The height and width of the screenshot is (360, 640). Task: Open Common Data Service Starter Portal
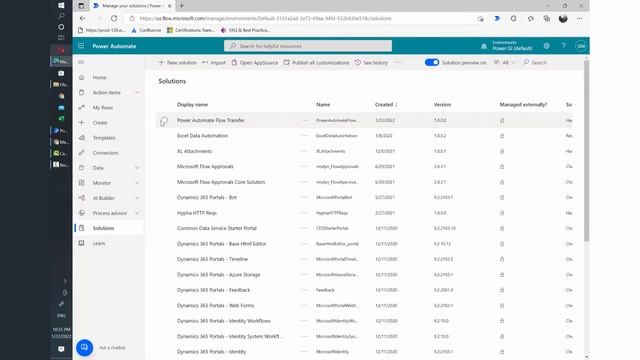point(217,228)
